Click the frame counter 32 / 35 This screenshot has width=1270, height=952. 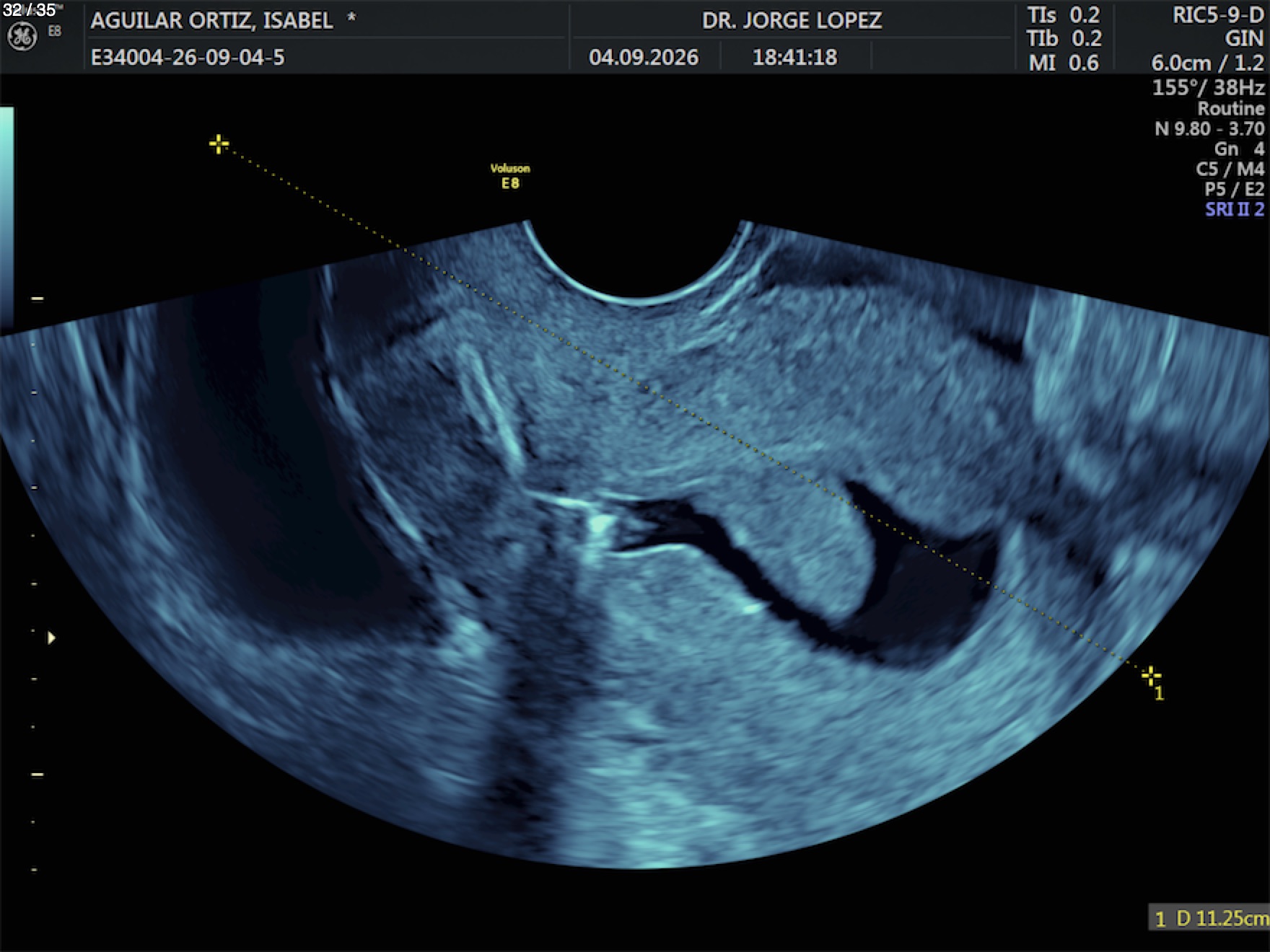(x=29, y=10)
